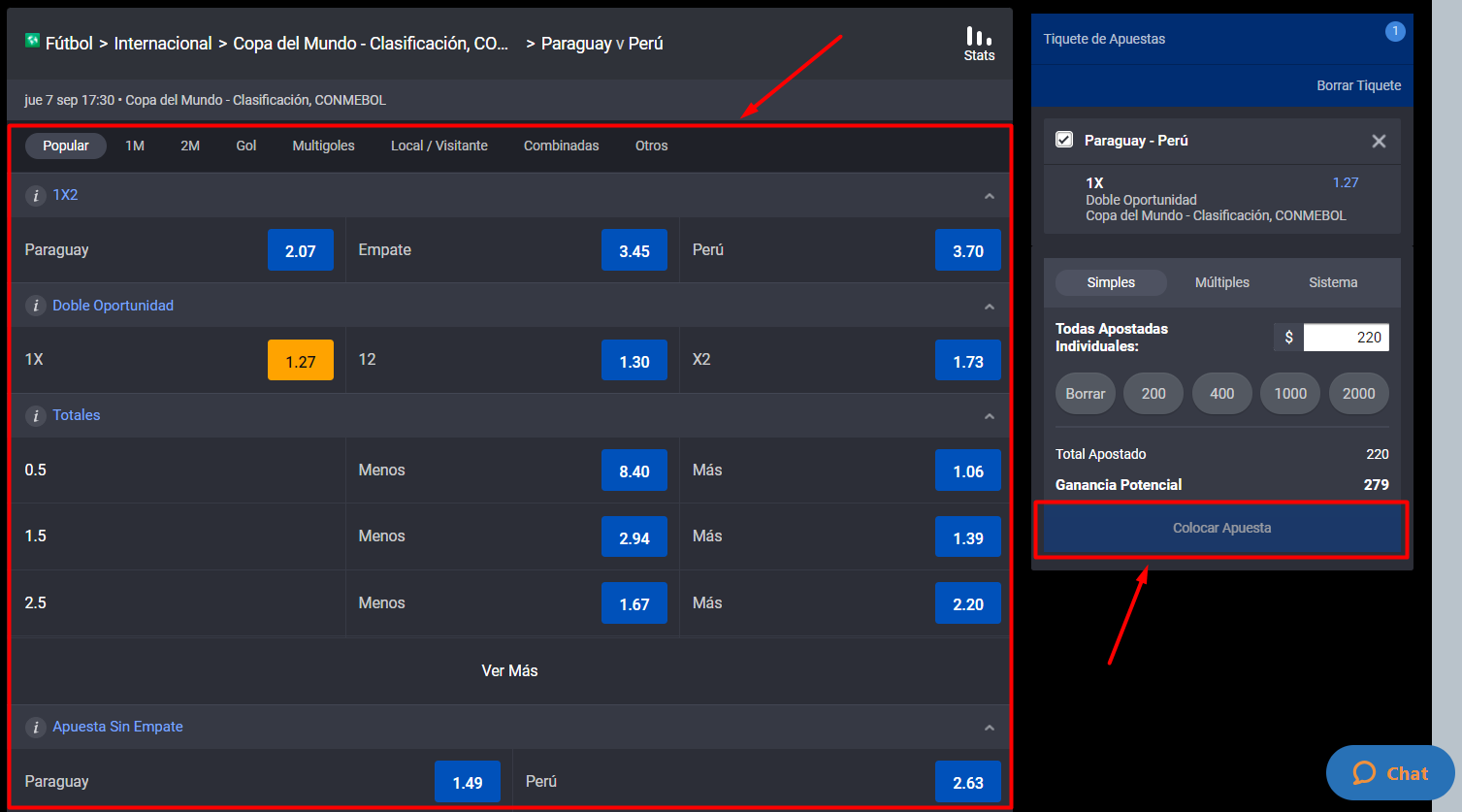Click the match date jue 7 sep 17:30
The image size is (1462, 812).
(x=69, y=100)
